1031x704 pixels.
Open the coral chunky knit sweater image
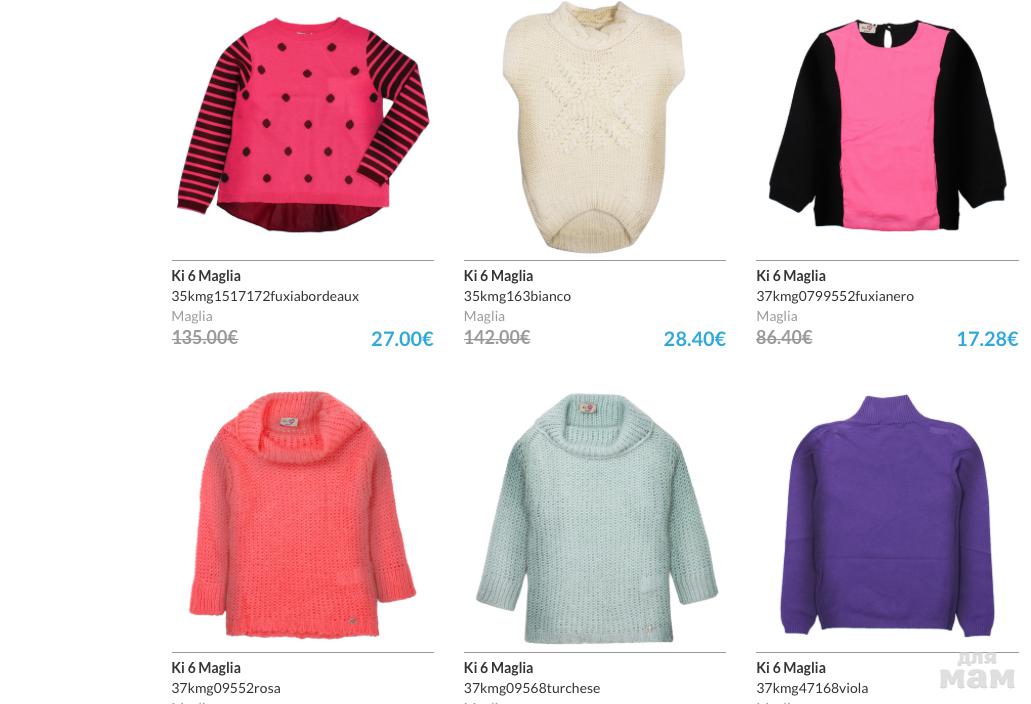click(302, 515)
